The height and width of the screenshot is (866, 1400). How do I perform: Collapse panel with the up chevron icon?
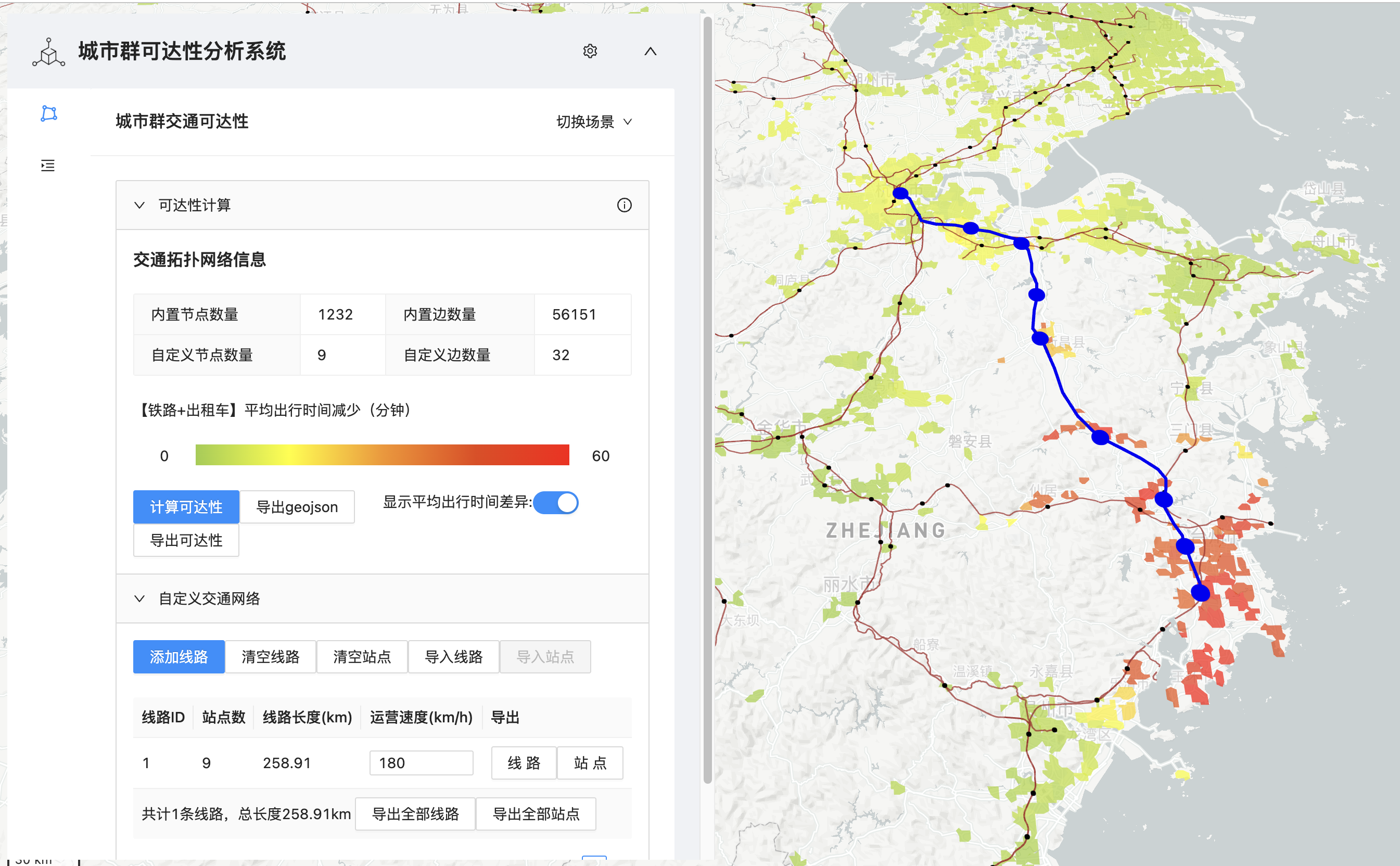click(x=650, y=52)
